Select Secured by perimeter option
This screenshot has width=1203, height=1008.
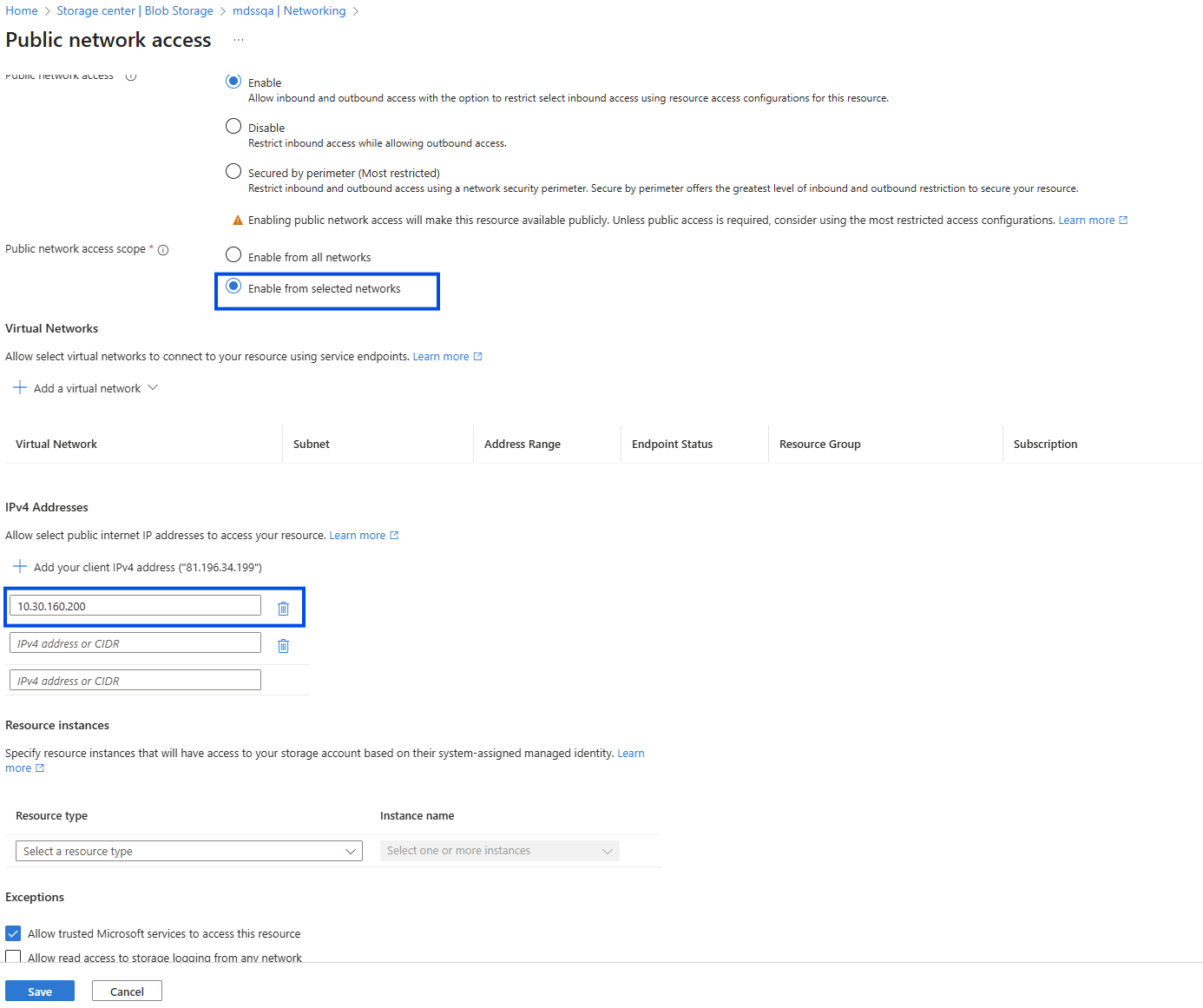(233, 172)
